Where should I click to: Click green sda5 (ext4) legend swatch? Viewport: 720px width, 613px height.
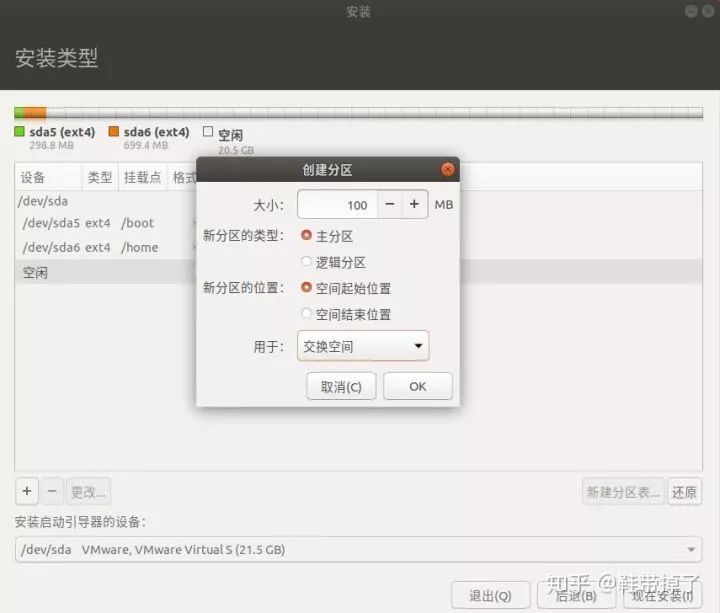pyautogui.click(x=19, y=132)
